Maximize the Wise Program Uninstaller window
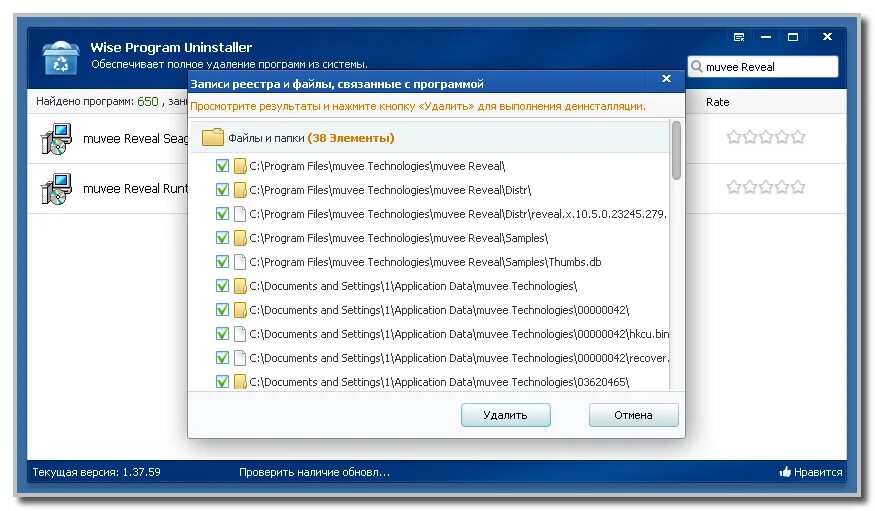Viewport: 875px width, 511px height. [x=792, y=37]
